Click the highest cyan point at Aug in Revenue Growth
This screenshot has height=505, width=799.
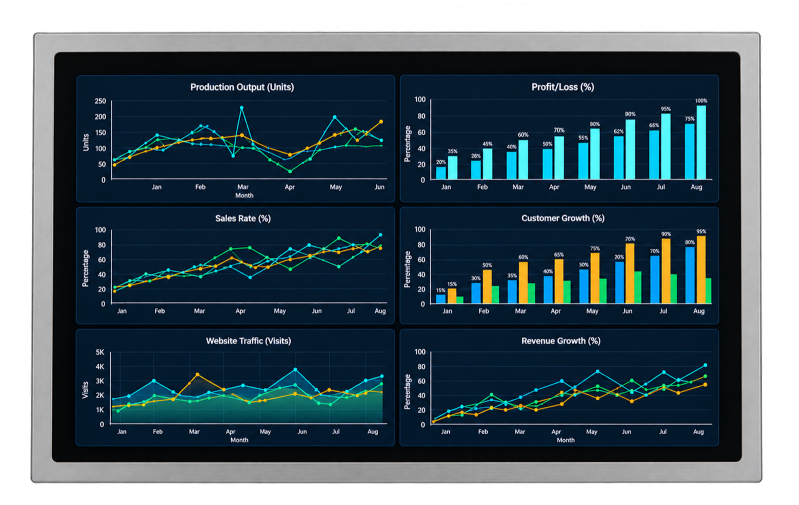point(705,365)
